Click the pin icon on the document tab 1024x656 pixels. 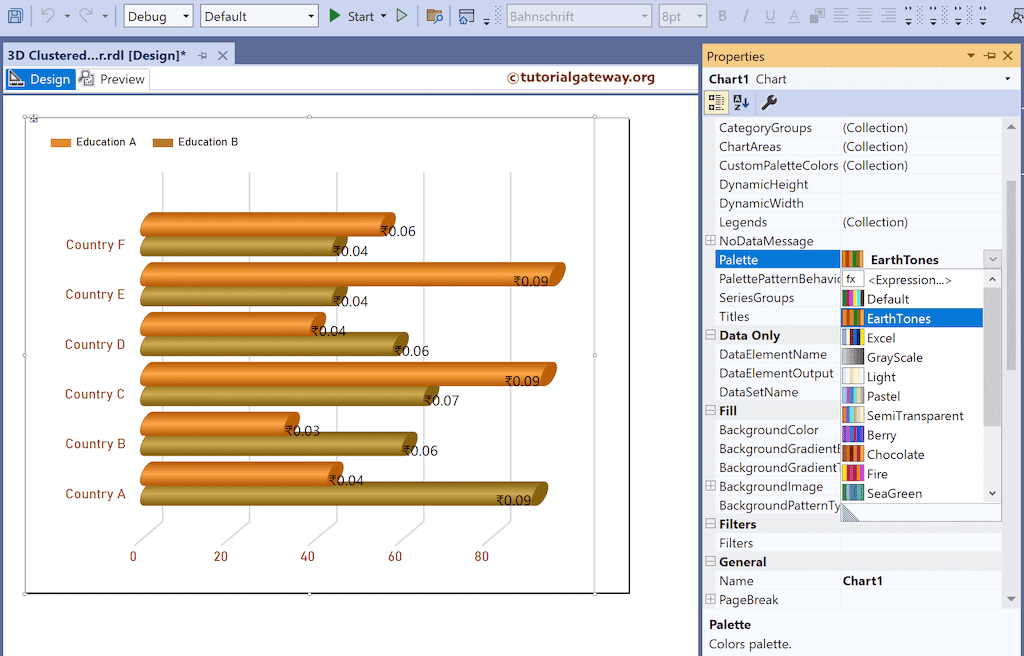[203, 56]
